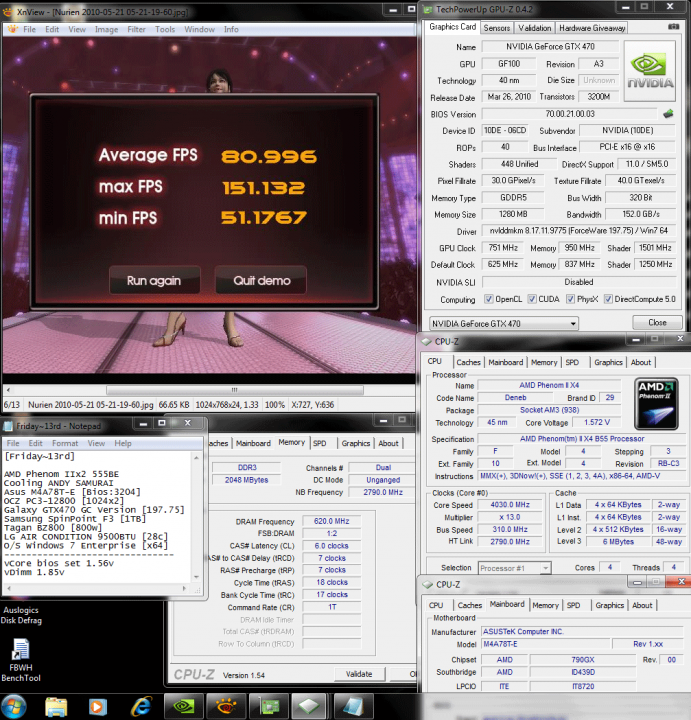Click Notepad icon in Friday~13rd title bar

coord(8,426)
